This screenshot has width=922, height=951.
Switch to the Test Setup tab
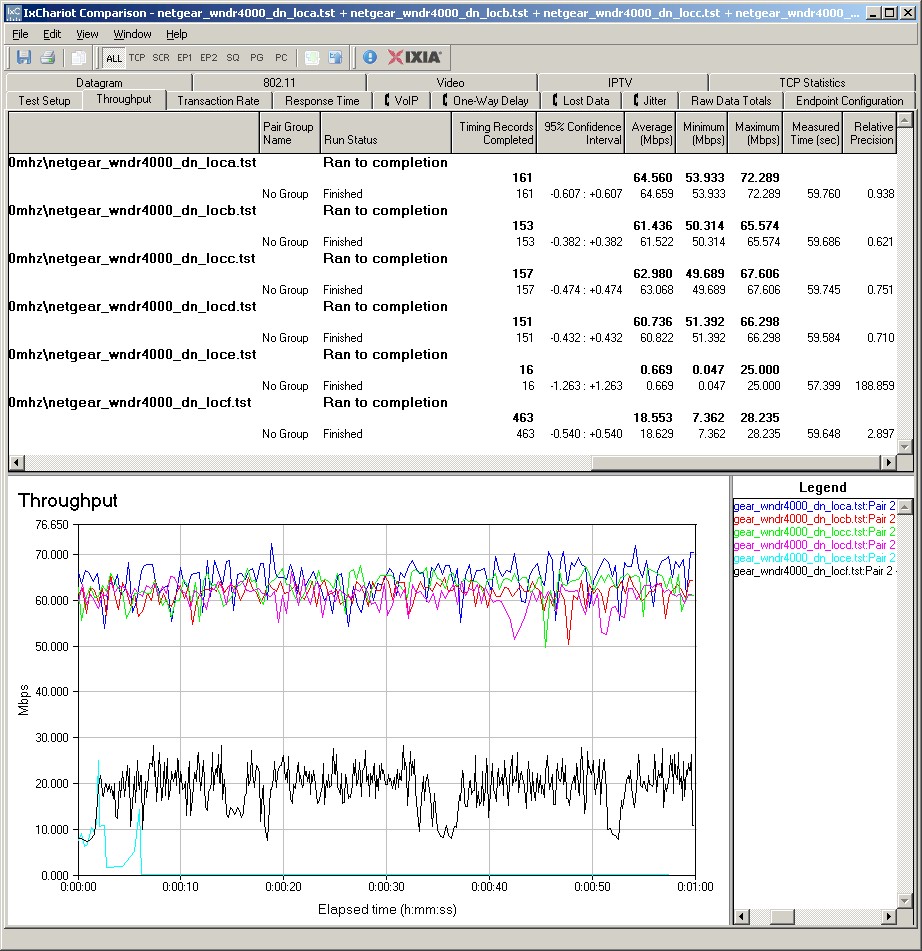click(44, 101)
